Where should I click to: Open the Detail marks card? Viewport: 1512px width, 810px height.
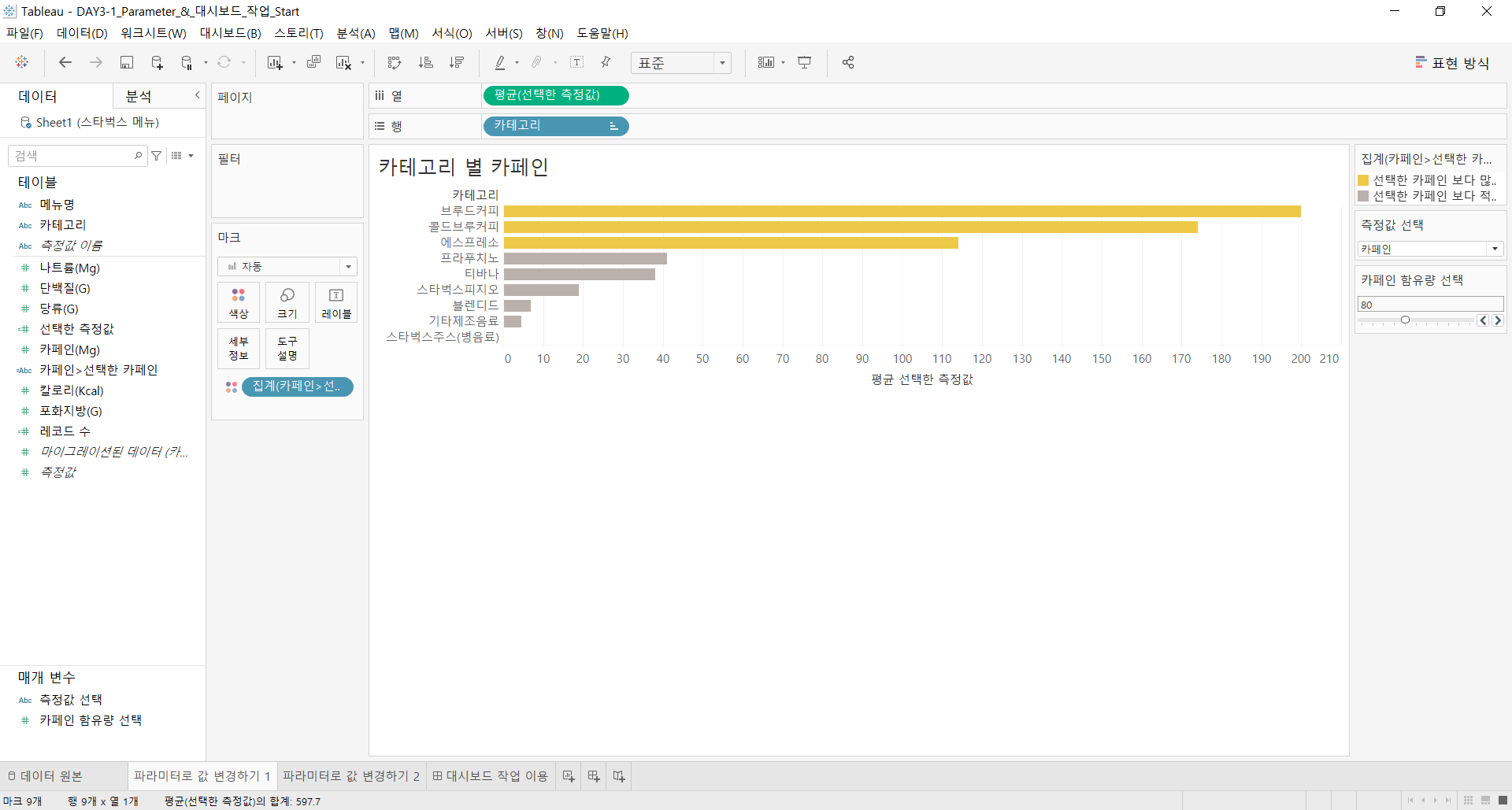click(x=239, y=349)
